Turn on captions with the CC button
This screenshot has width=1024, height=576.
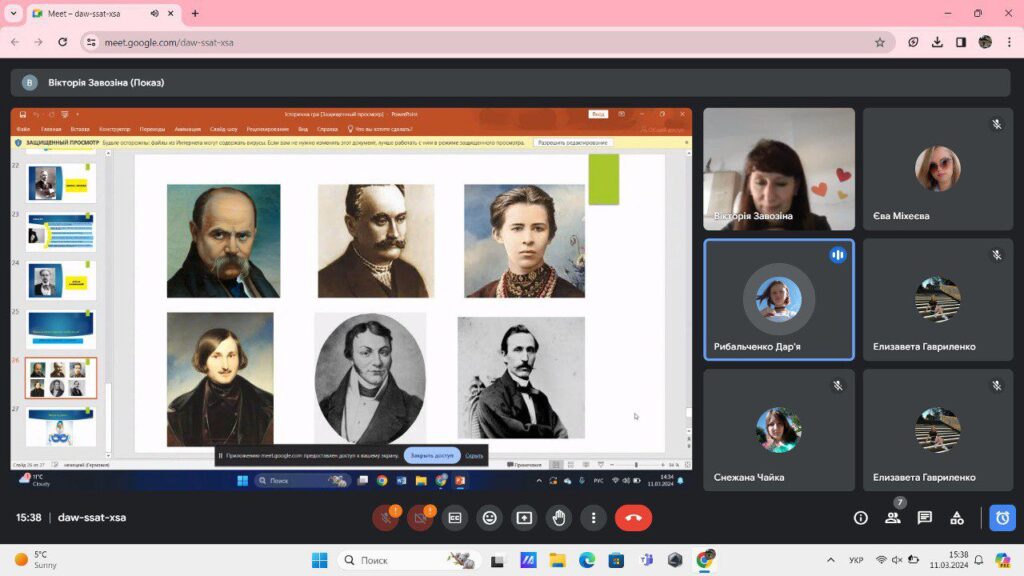pos(455,518)
